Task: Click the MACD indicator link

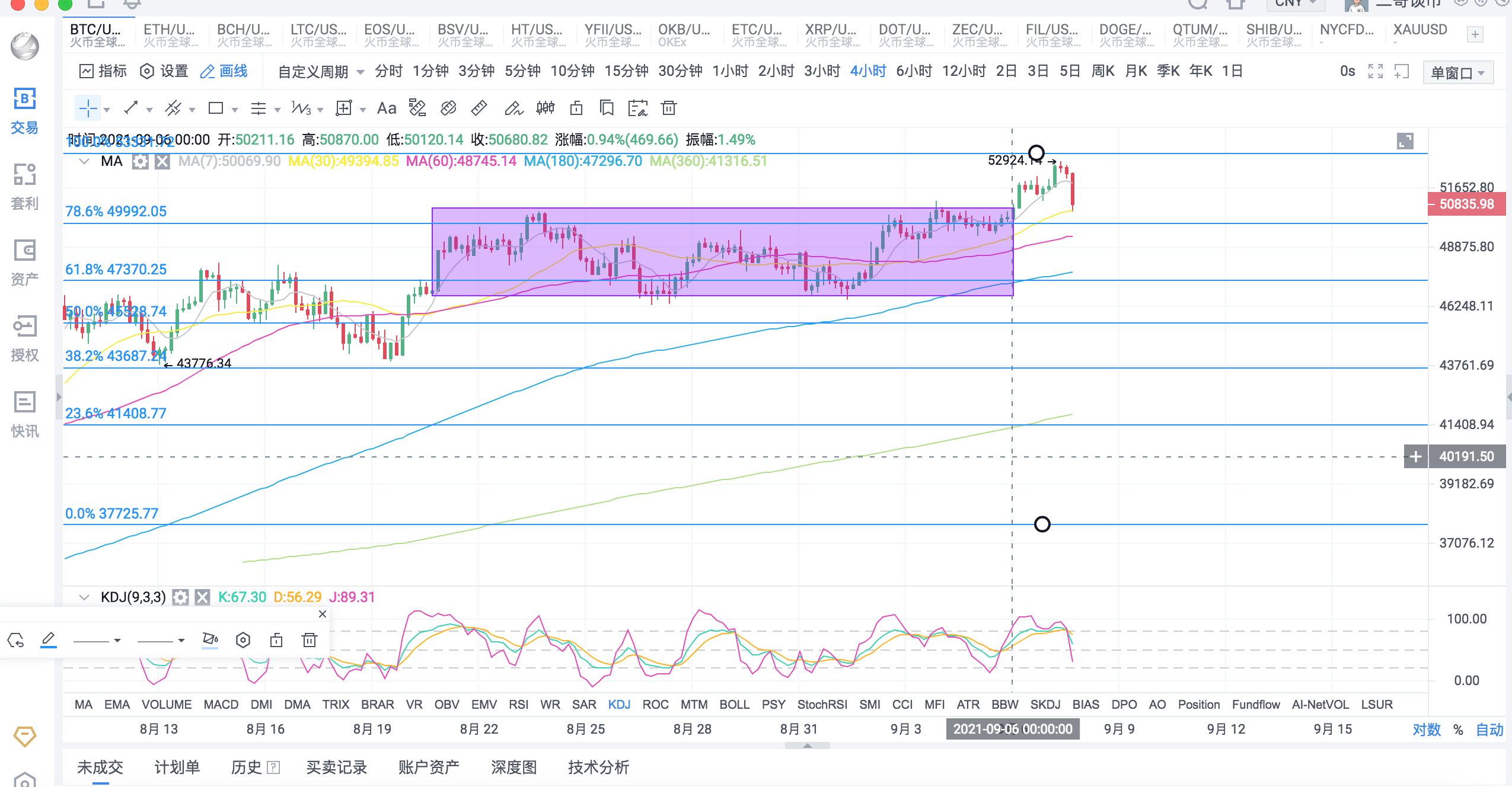Action: point(221,705)
